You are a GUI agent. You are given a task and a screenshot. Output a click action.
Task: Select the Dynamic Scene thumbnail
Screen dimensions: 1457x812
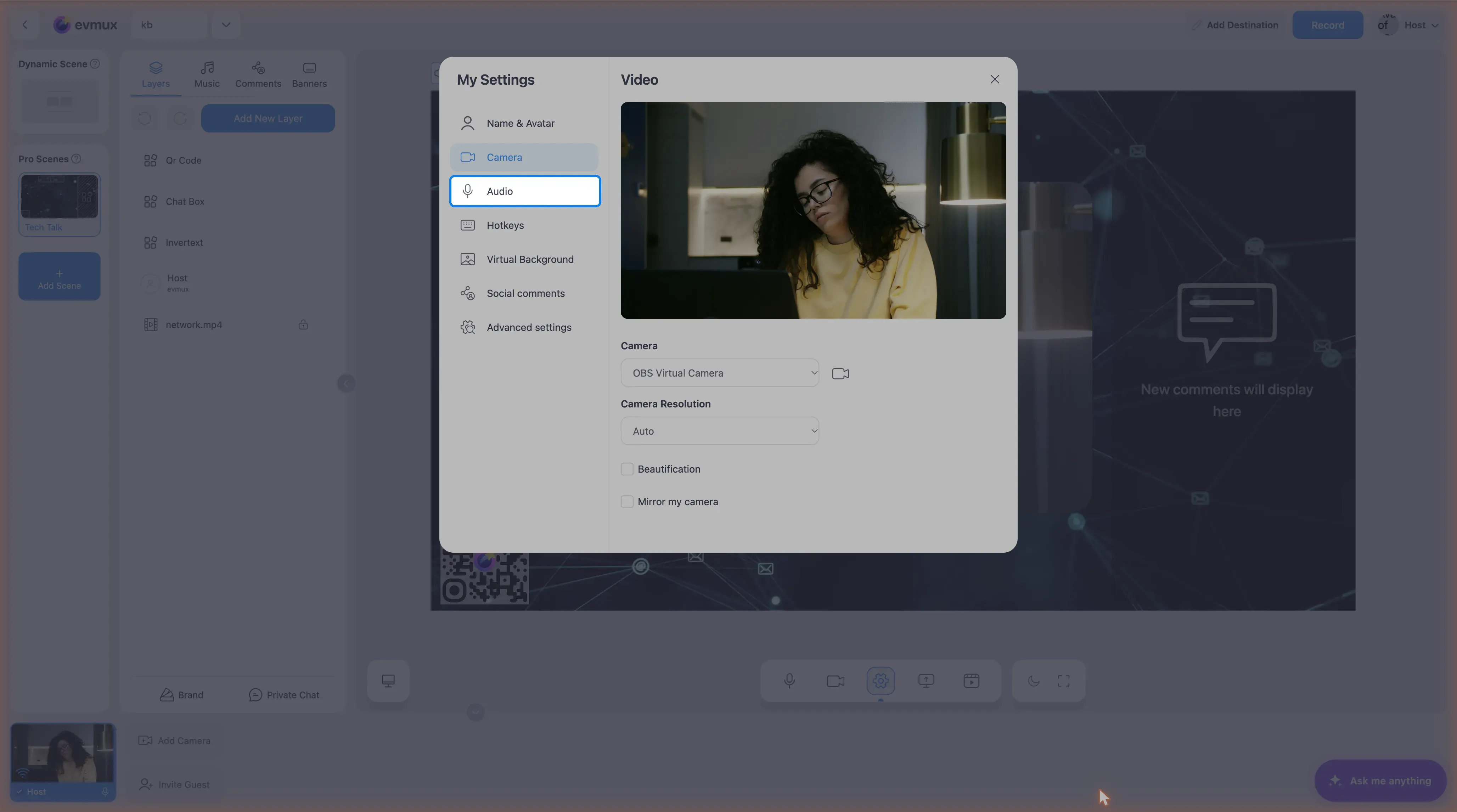tap(60, 101)
